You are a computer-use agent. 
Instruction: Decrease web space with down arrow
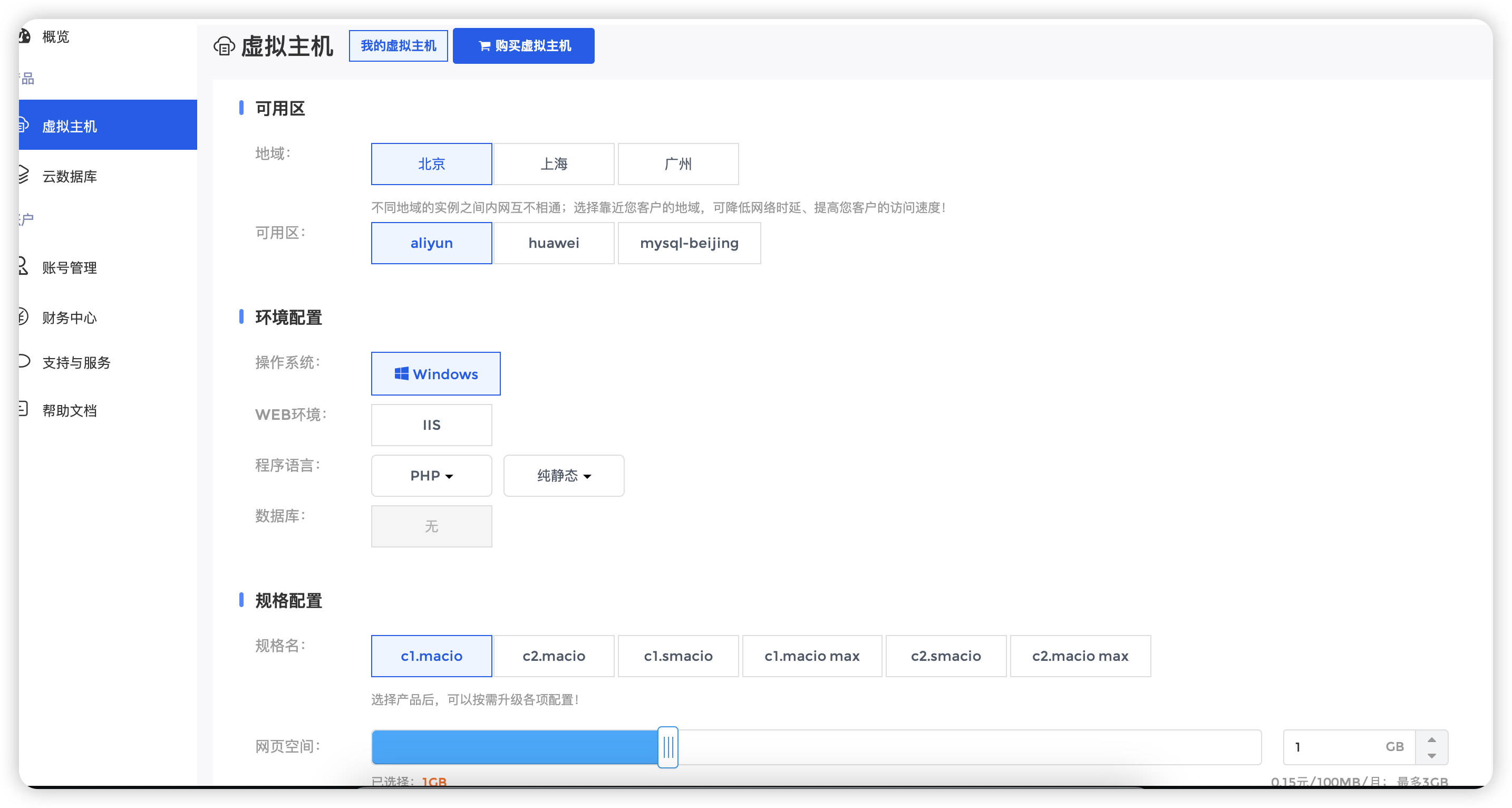point(1431,756)
